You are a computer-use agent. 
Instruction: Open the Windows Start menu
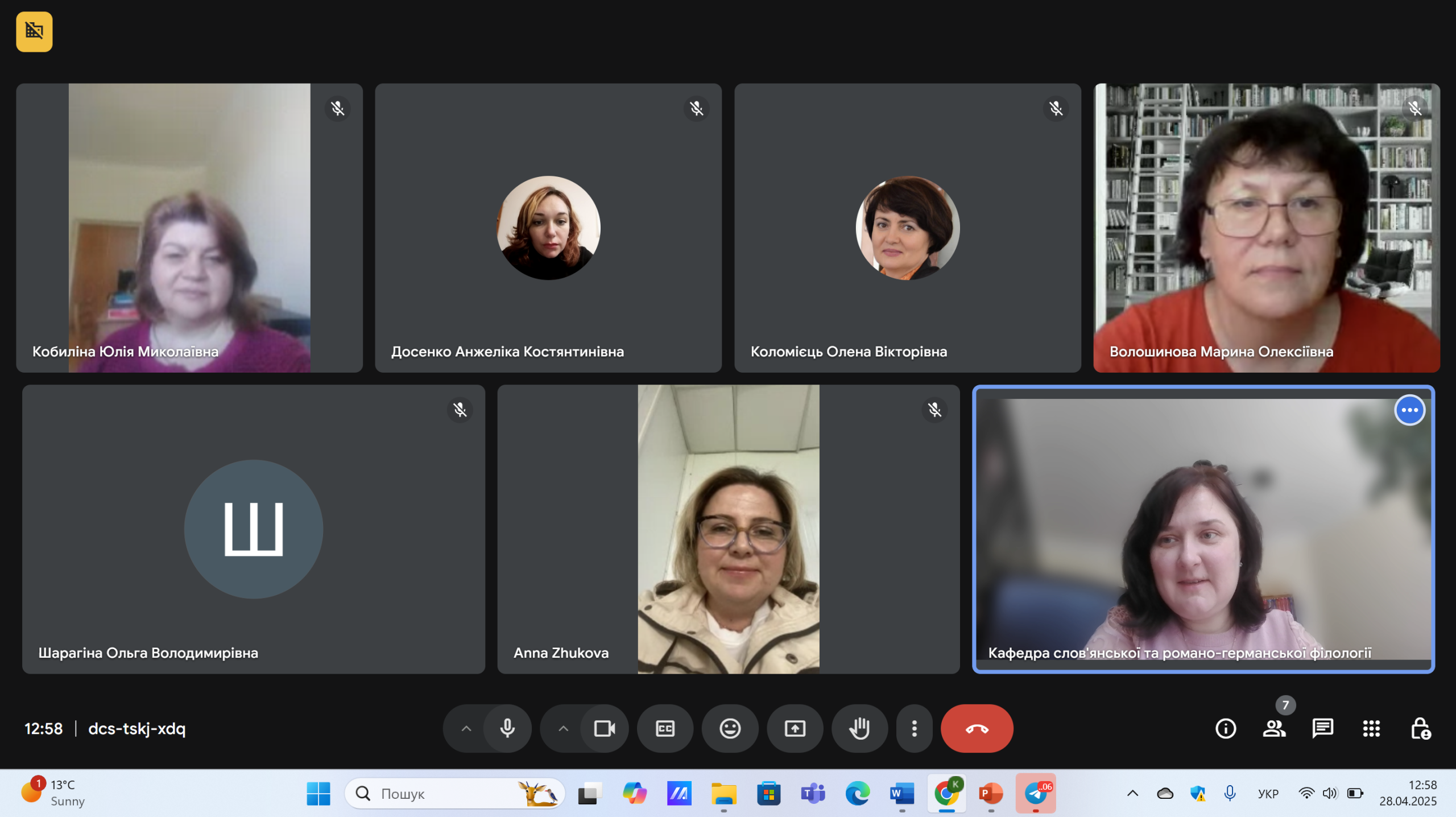coord(318,794)
